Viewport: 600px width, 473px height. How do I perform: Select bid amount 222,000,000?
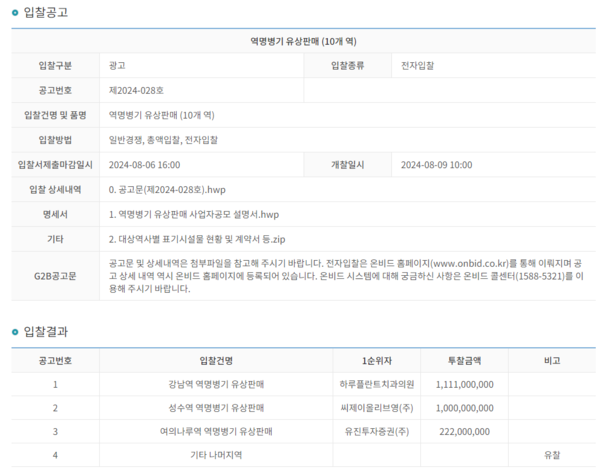pyautogui.click(x=465, y=432)
